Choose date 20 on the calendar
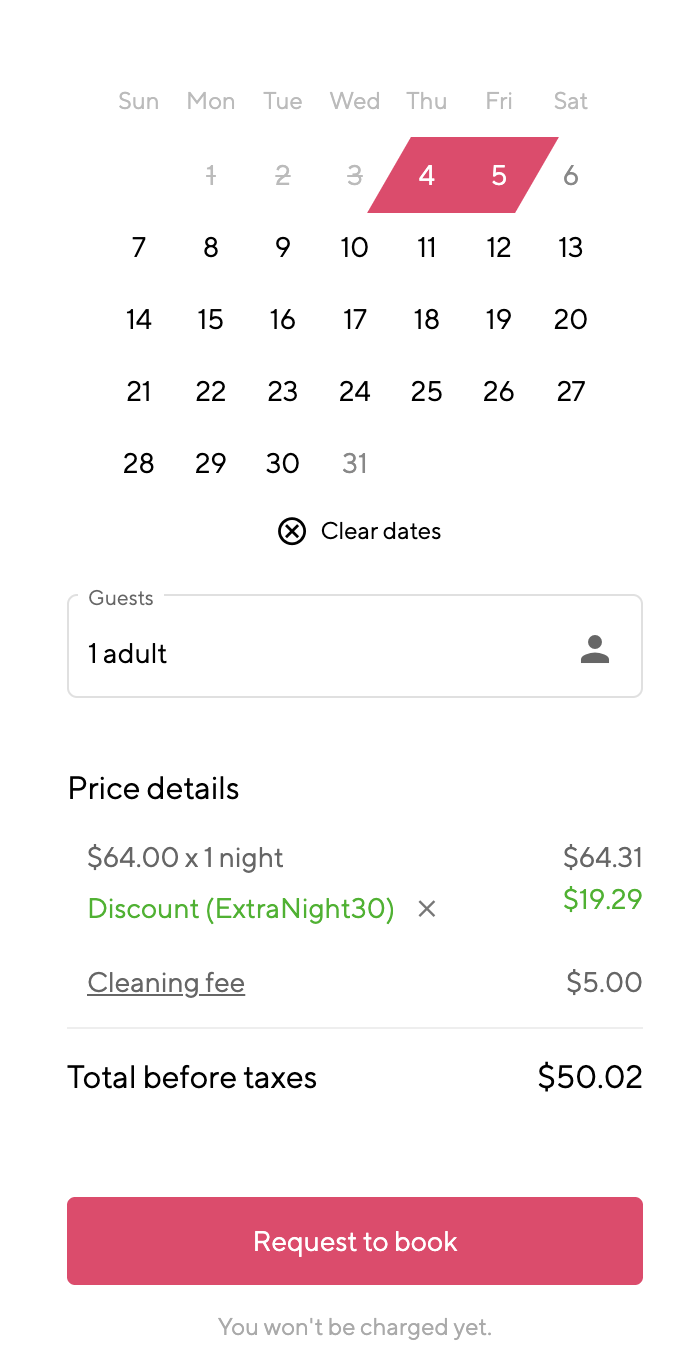Screen dimensions: 674x1360 (571, 320)
